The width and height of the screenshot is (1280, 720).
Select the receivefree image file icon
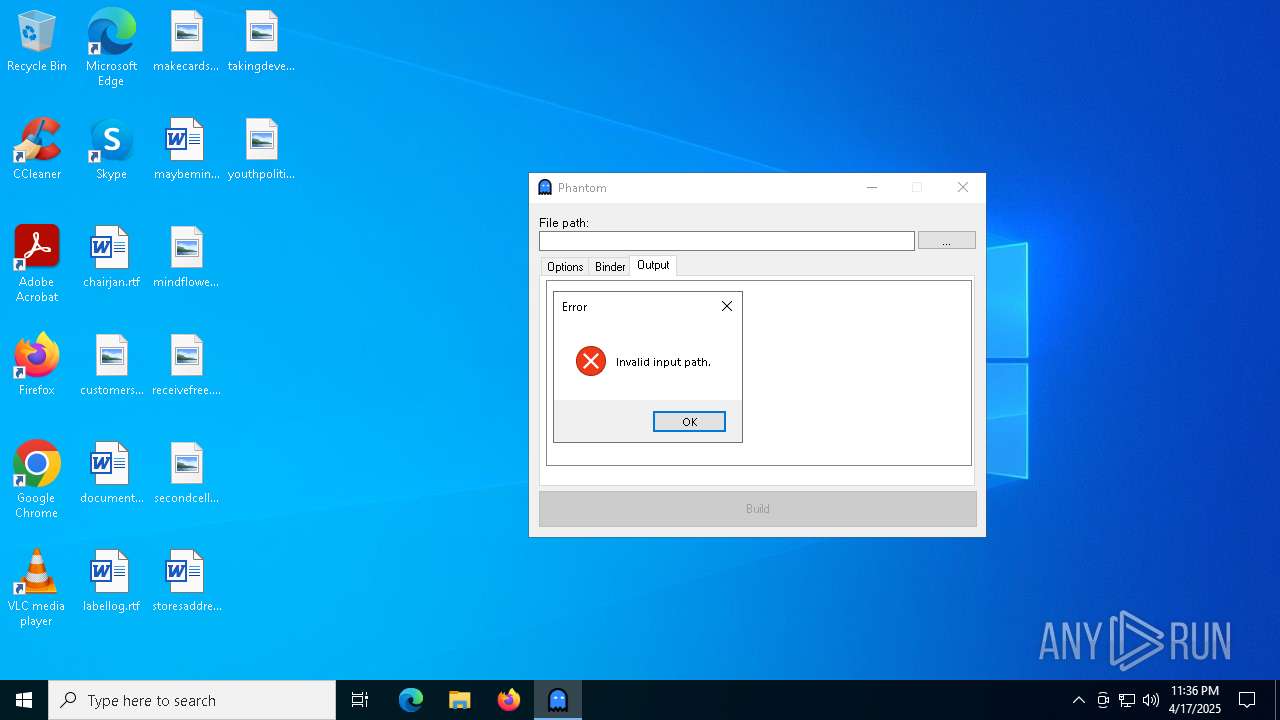(x=186, y=366)
